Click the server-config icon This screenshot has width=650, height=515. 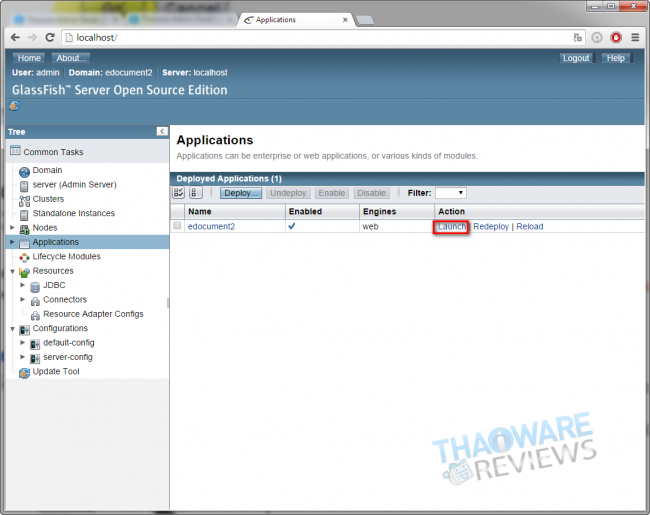pos(35,358)
